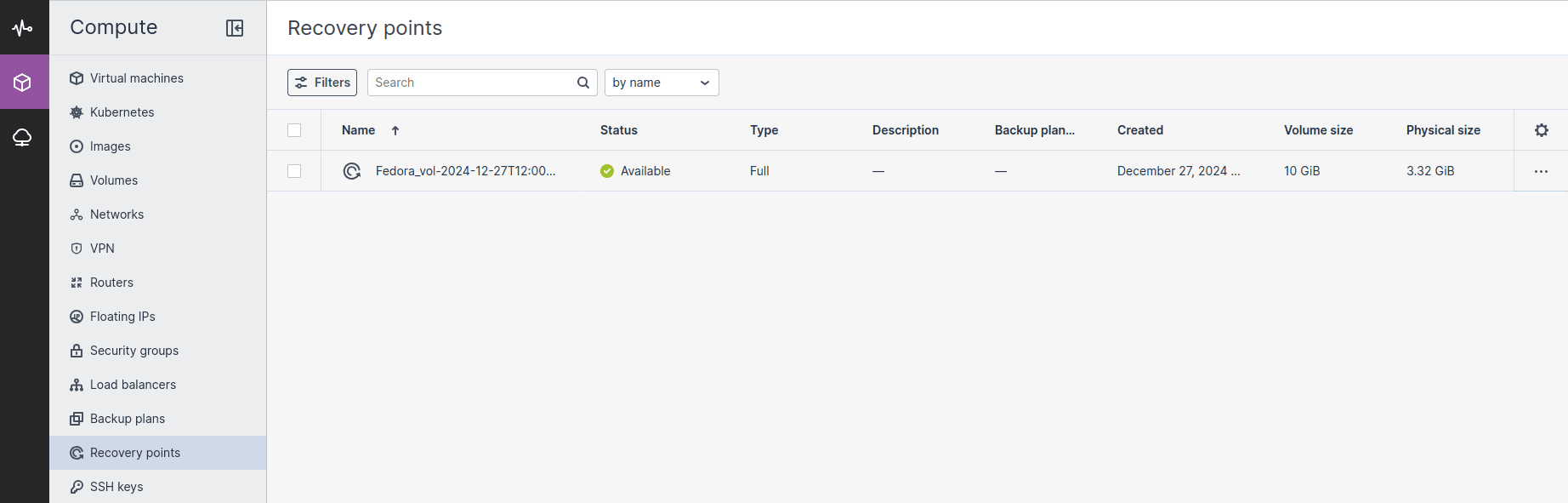This screenshot has height=503, width=1568.
Task: Click the Load balancers hierarchy icon
Action: pos(77,385)
